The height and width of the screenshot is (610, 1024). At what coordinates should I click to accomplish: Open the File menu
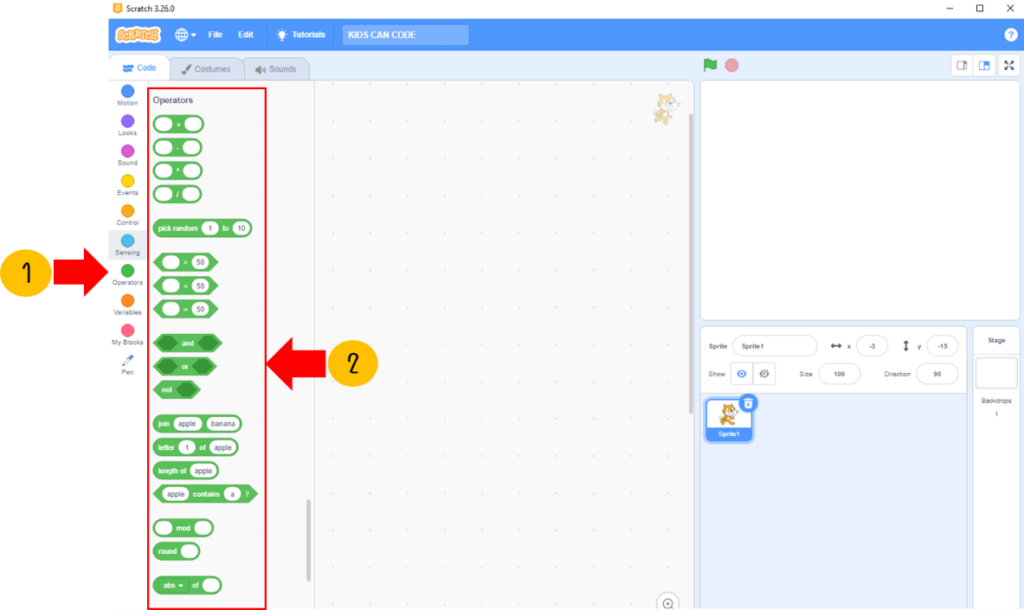click(215, 35)
